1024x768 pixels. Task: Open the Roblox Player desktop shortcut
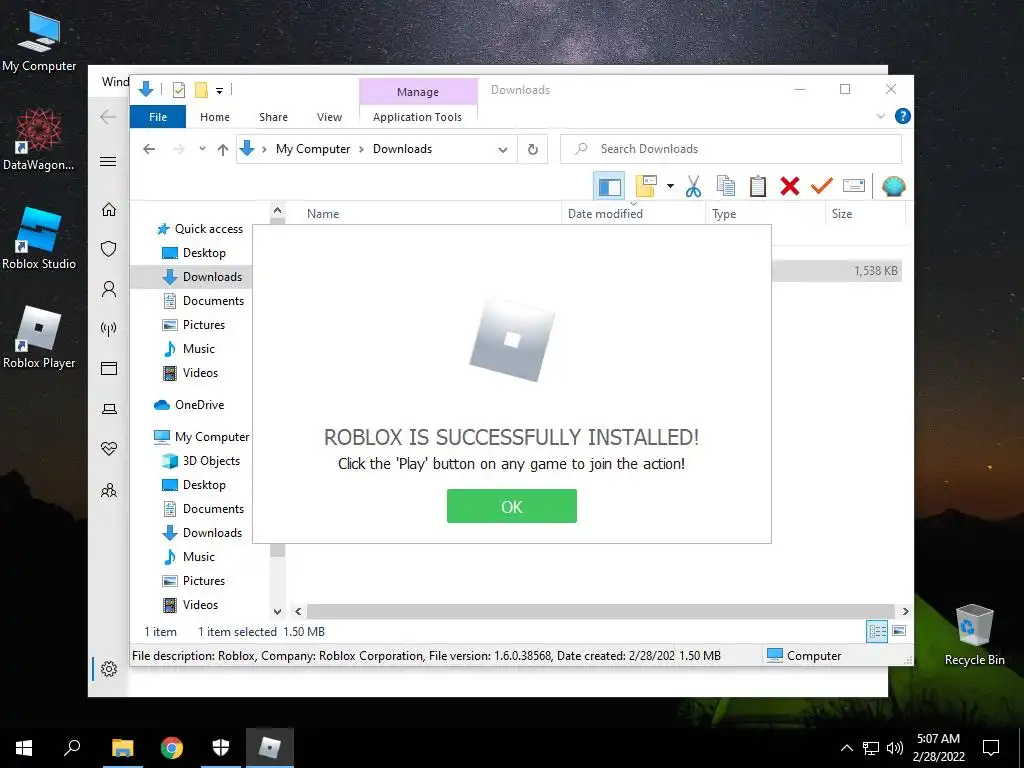tap(39, 337)
